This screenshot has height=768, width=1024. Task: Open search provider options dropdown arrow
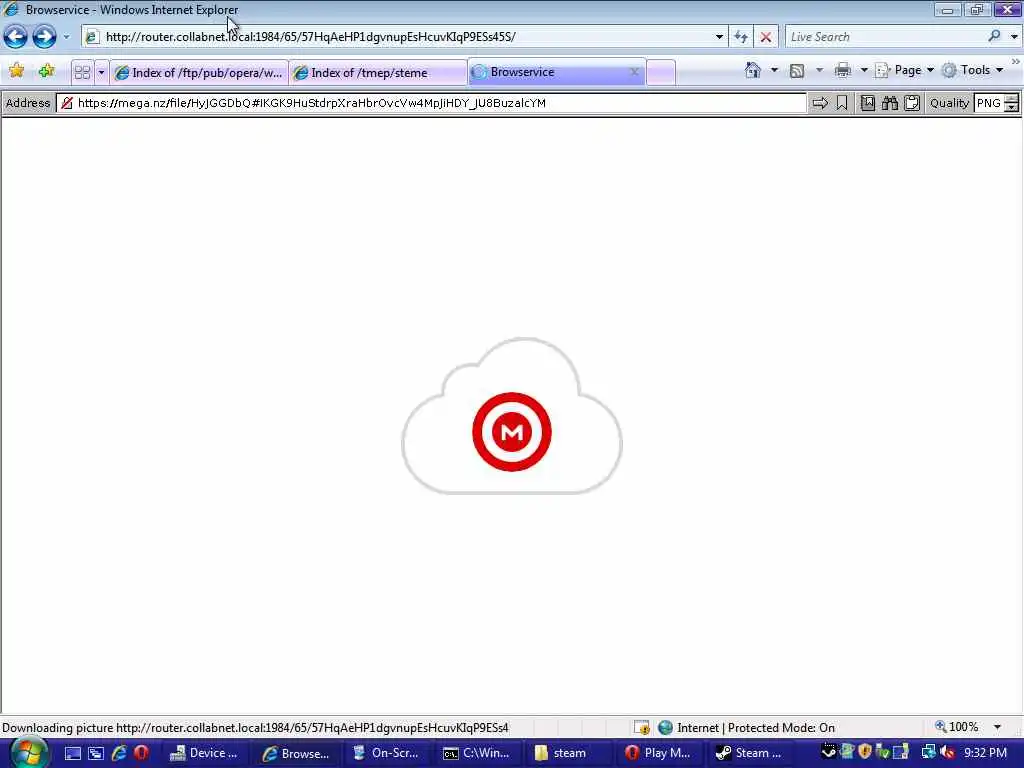pos(1014,37)
